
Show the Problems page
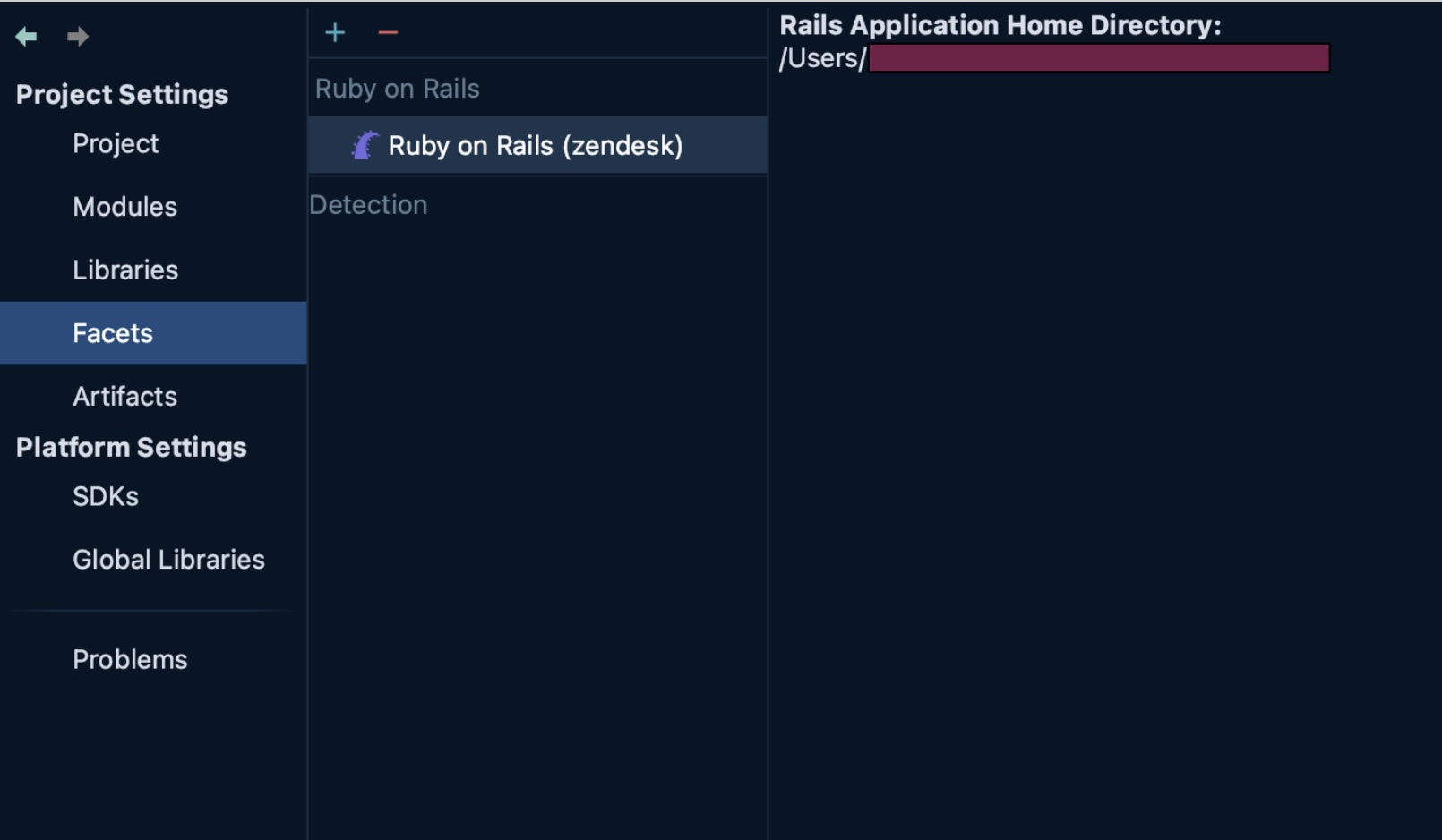pos(130,660)
